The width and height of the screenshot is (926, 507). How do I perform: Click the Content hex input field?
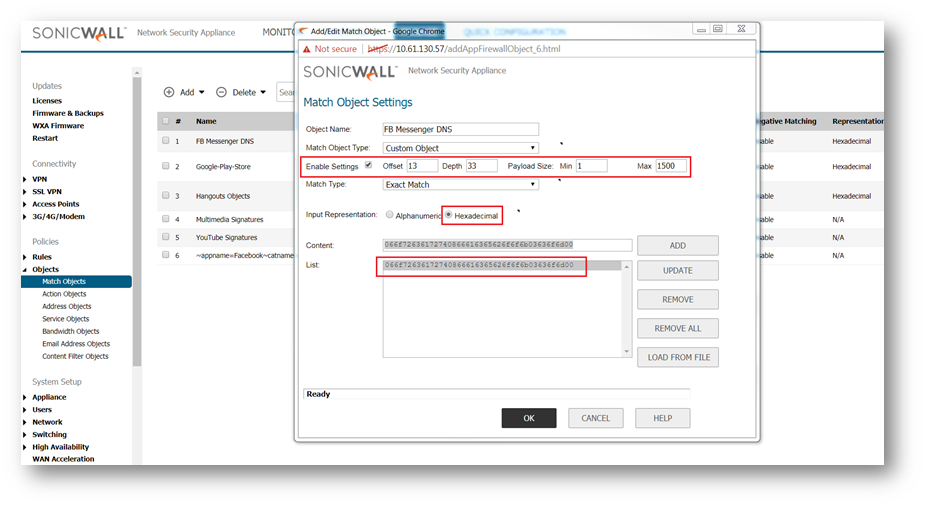[x=507, y=245]
